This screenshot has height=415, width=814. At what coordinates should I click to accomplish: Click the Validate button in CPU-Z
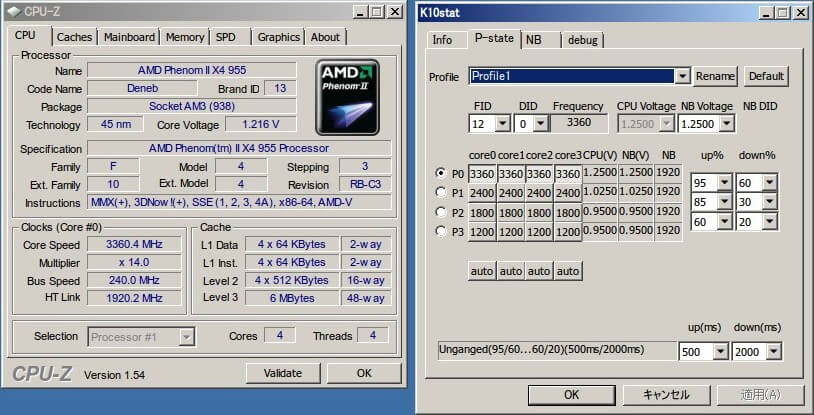[x=283, y=373]
